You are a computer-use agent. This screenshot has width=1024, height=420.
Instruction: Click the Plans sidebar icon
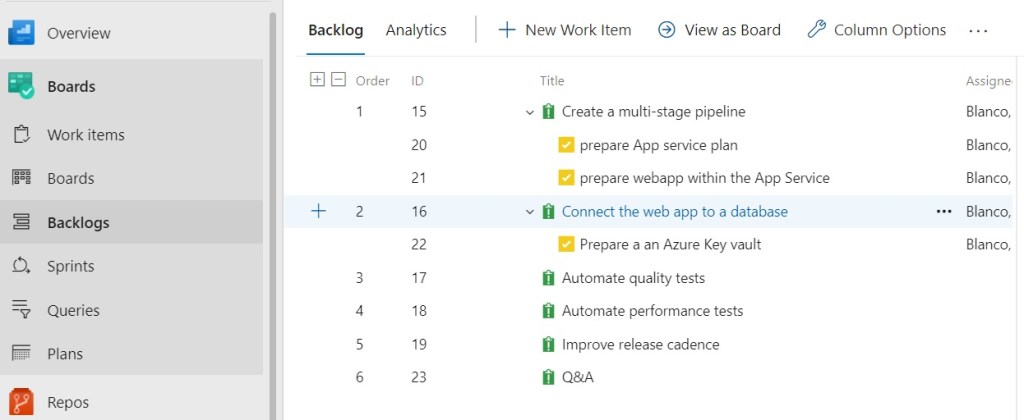pyautogui.click(x=22, y=354)
